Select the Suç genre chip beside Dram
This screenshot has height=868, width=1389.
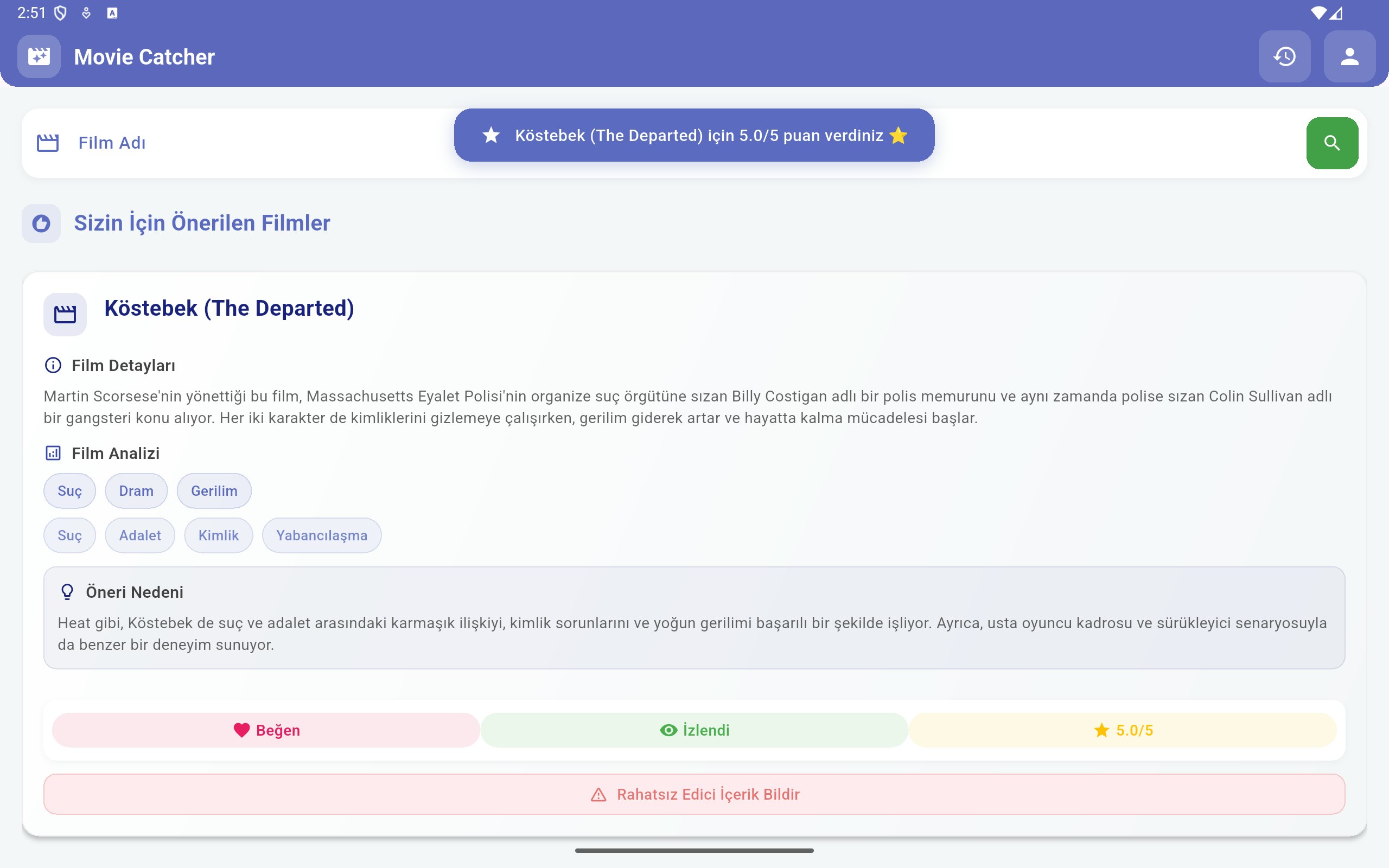(x=69, y=491)
